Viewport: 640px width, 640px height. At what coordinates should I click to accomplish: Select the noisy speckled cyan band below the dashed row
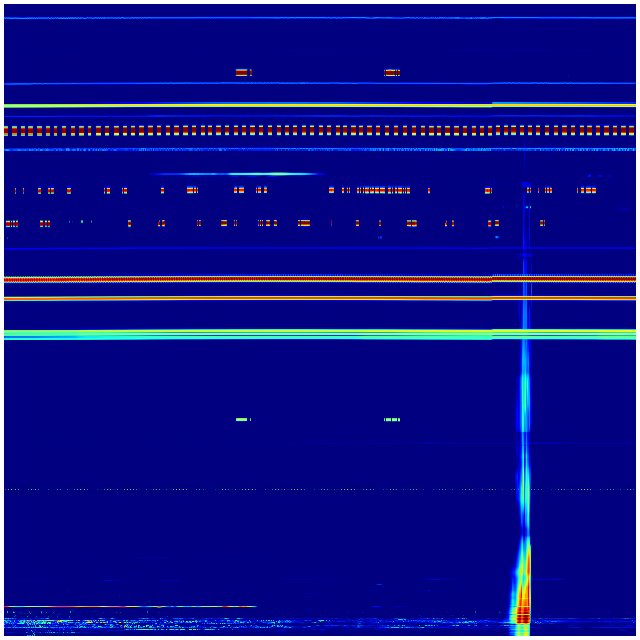click(x=250, y=150)
